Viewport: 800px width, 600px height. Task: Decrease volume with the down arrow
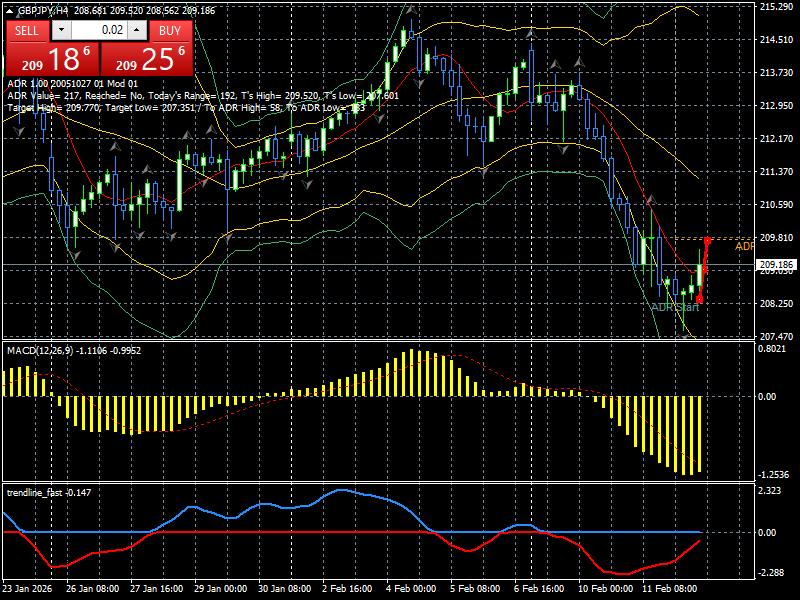tap(61, 30)
